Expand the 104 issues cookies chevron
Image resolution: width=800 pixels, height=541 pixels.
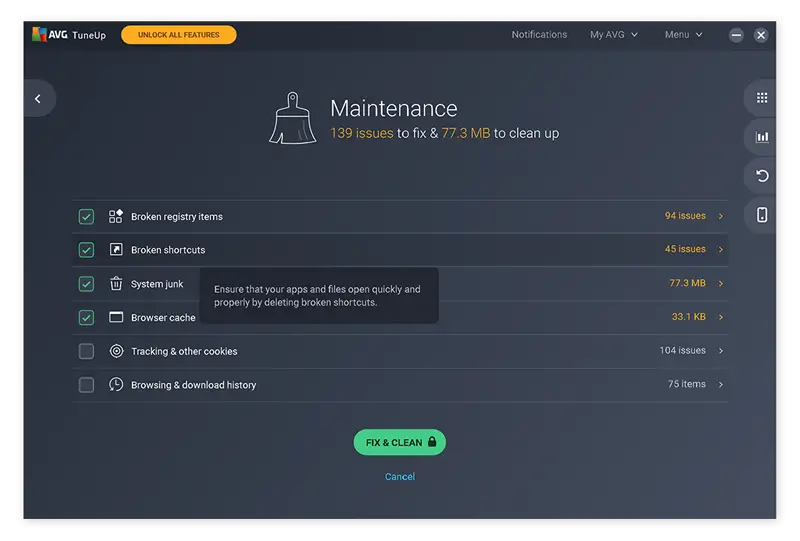point(720,351)
